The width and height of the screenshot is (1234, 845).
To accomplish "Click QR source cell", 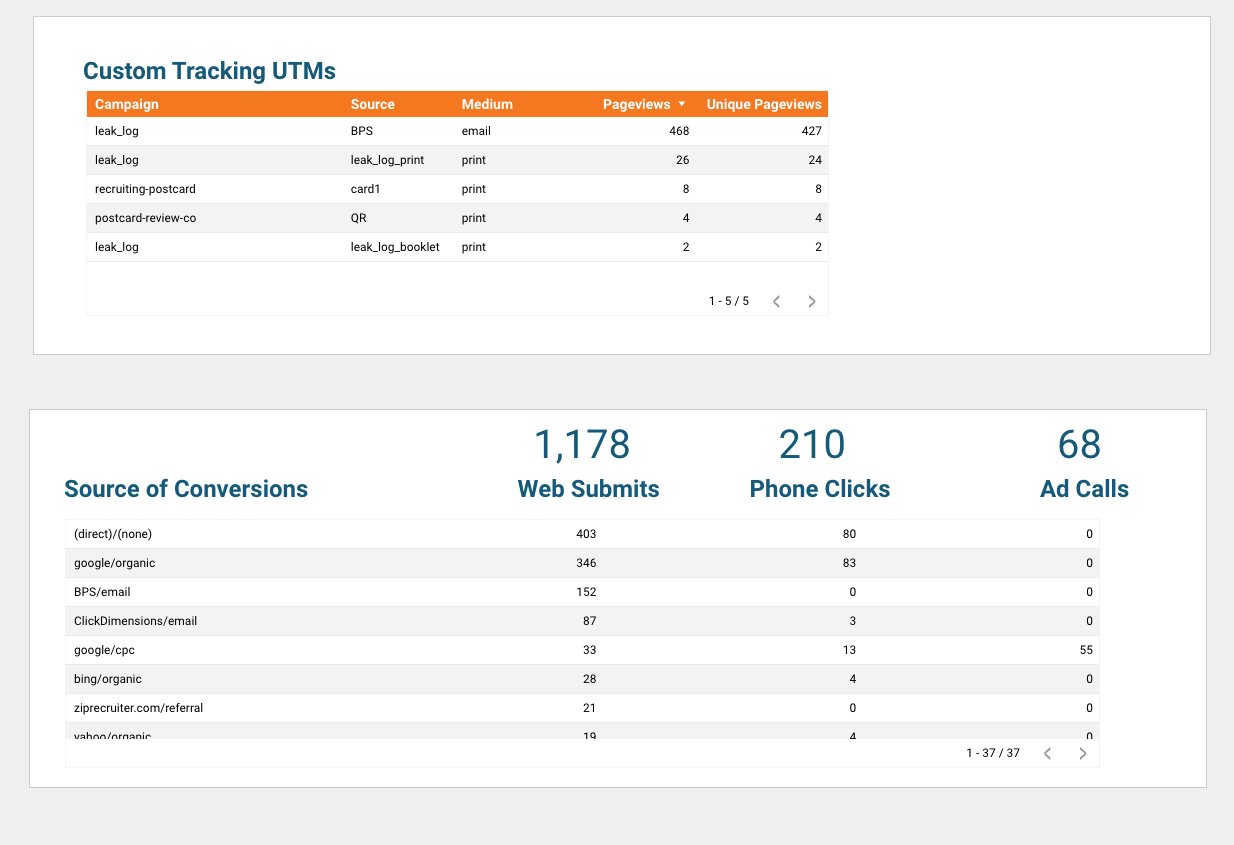I will point(360,218).
